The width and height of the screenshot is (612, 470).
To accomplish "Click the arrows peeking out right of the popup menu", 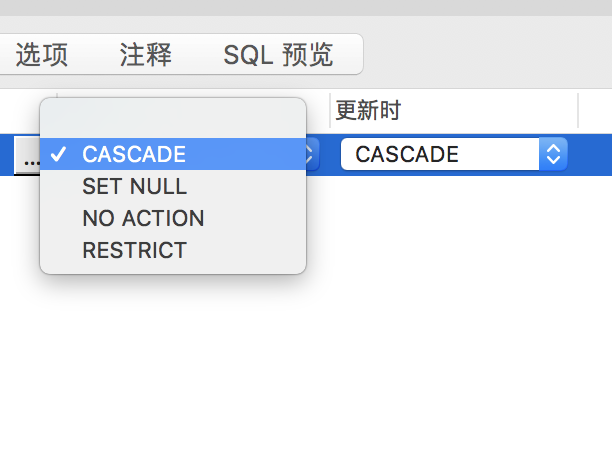I will (312, 154).
